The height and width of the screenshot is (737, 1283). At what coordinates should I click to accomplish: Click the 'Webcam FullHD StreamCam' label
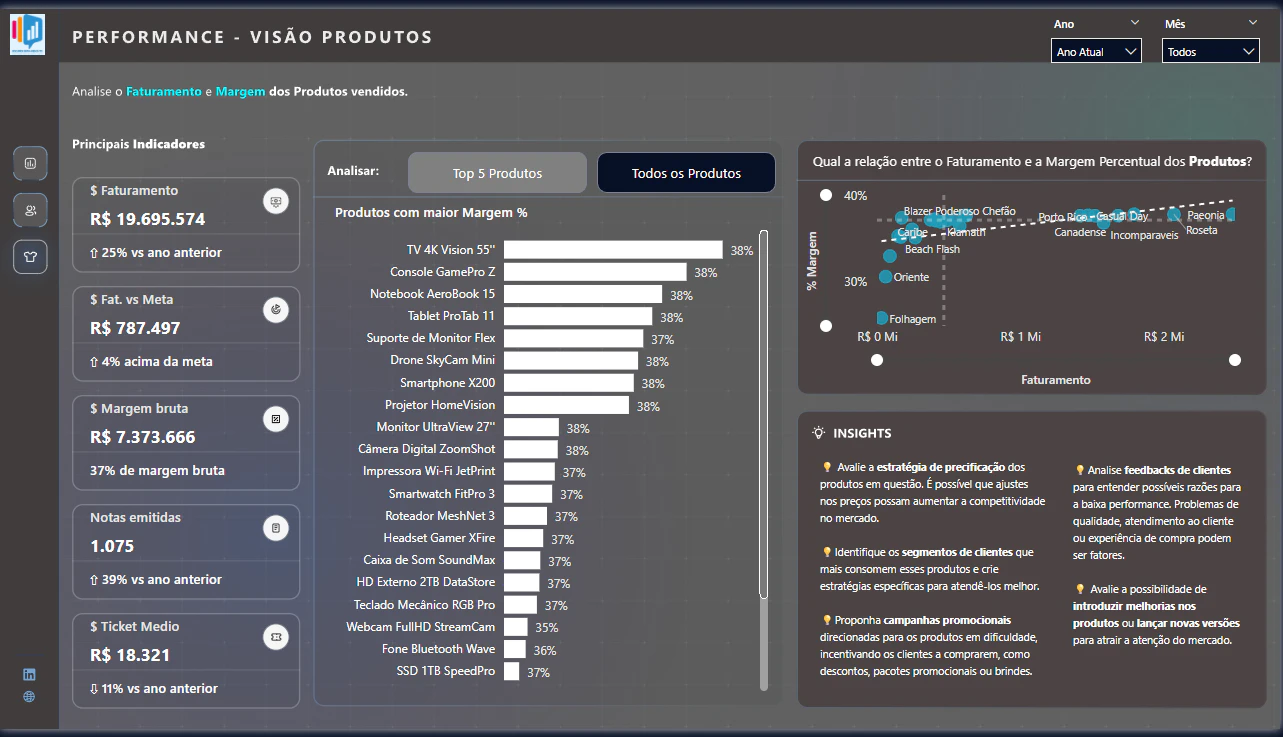(x=421, y=627)
